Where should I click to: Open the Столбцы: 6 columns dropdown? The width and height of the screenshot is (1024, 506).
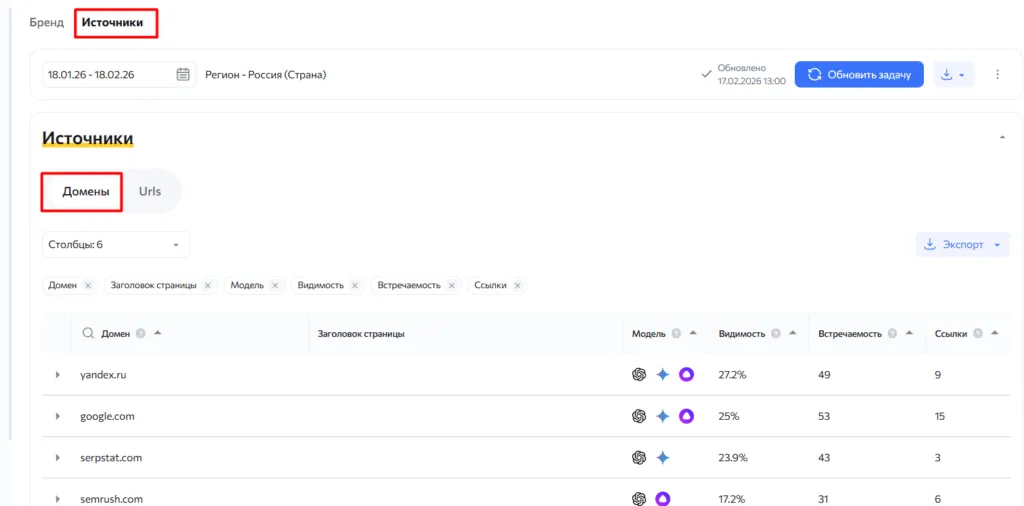116,245
